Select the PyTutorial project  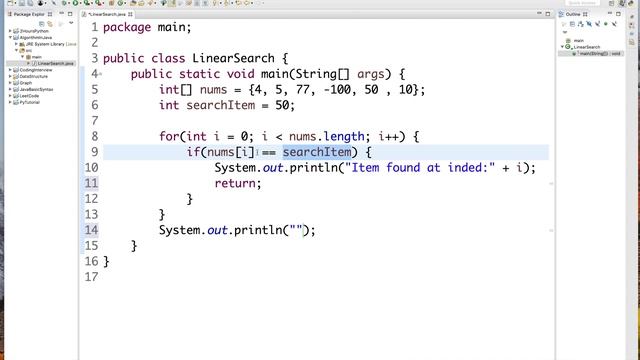27,102
